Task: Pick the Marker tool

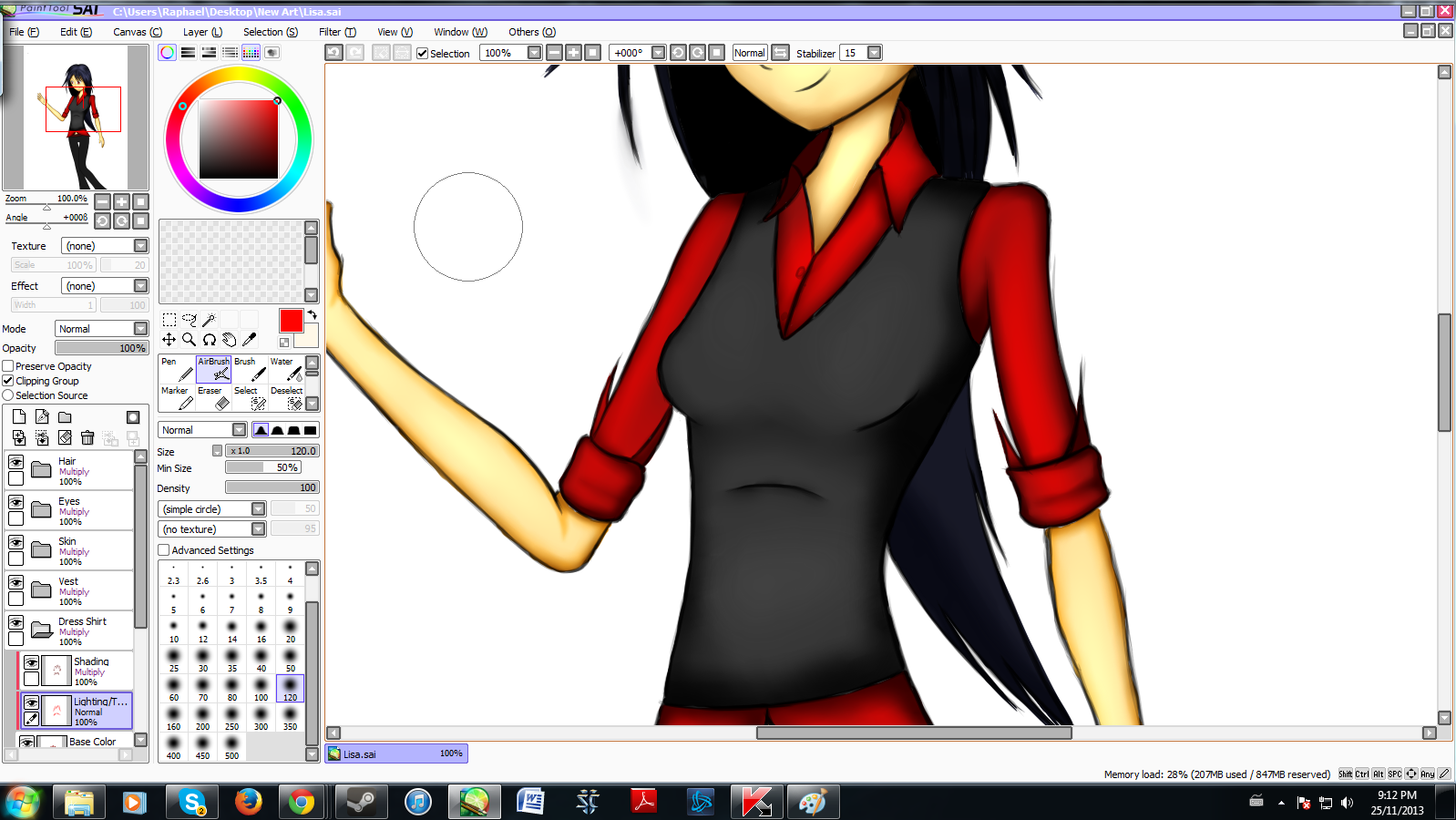Action: click(177, 397)
